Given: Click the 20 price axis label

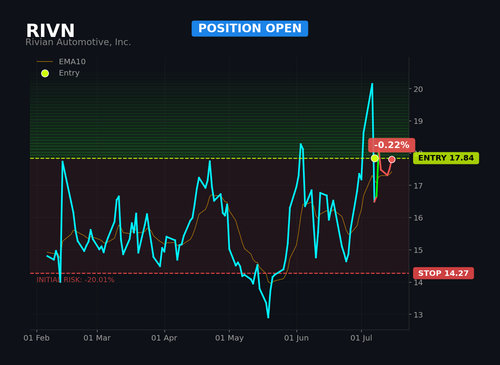Looking at the screenshot, I should click(x=418, y=89).
